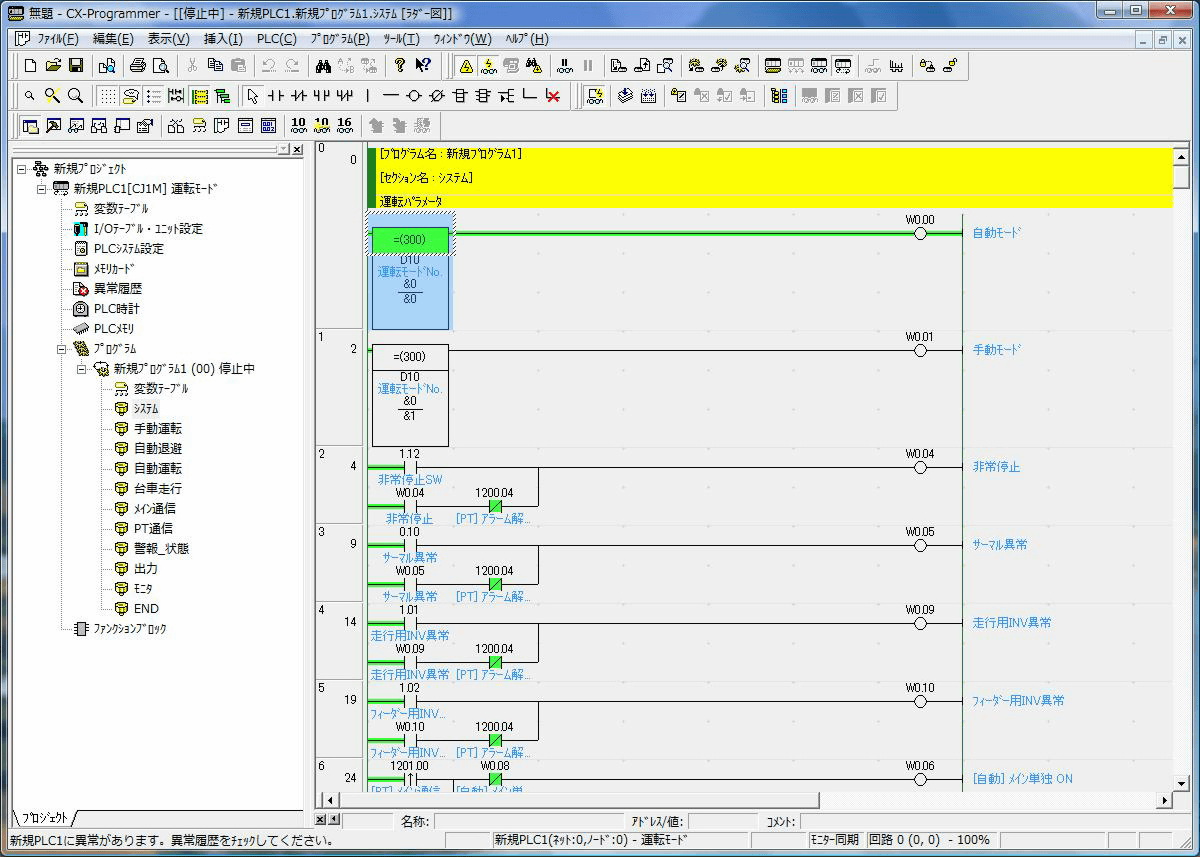Image resolution: width=1200 pixels, height=857 pixels.
Task: Open About help with the yellow question mark icon
Action: [399, 66]
